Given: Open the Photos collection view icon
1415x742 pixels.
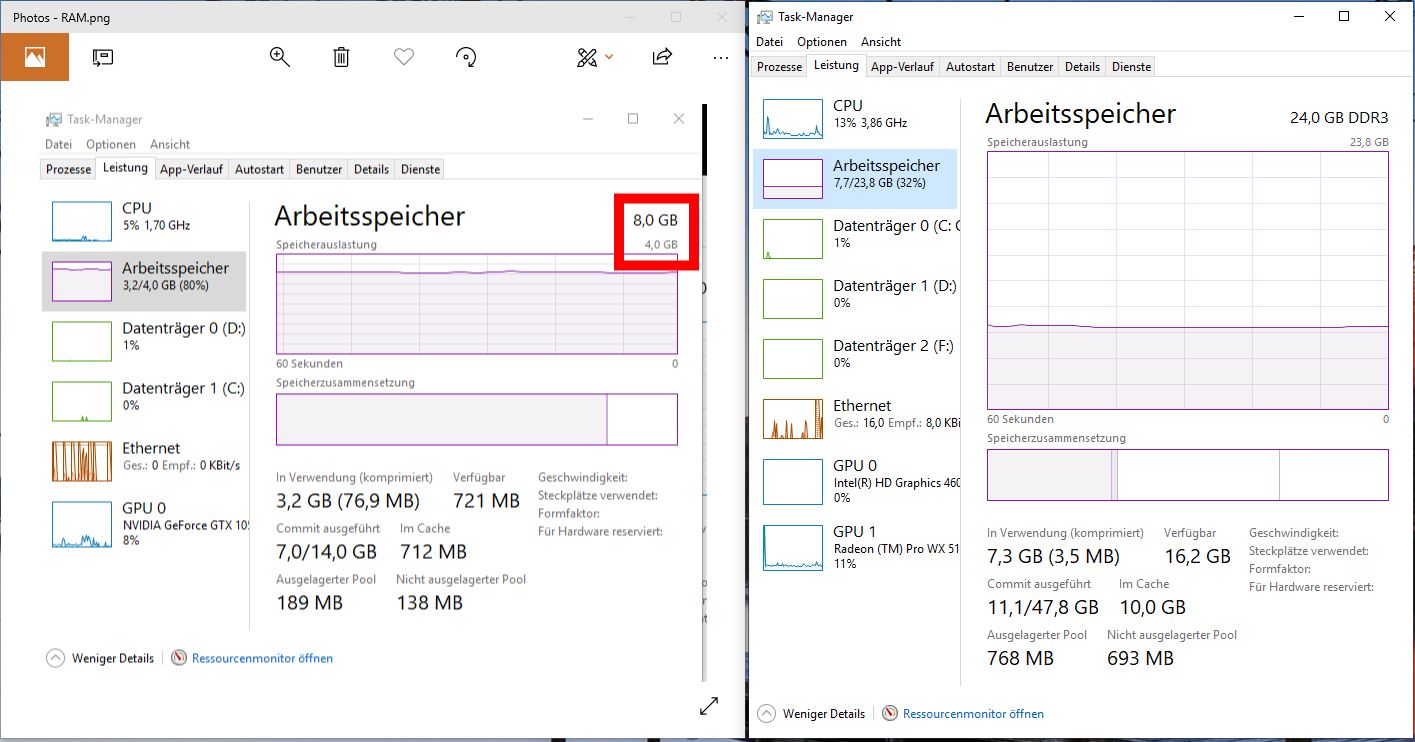Looking at the screenshot, I should (34, 57).
